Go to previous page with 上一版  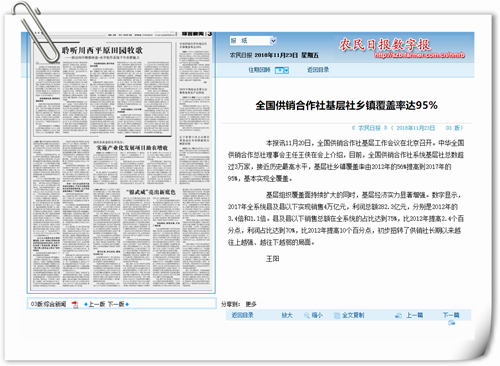point(96,304)
